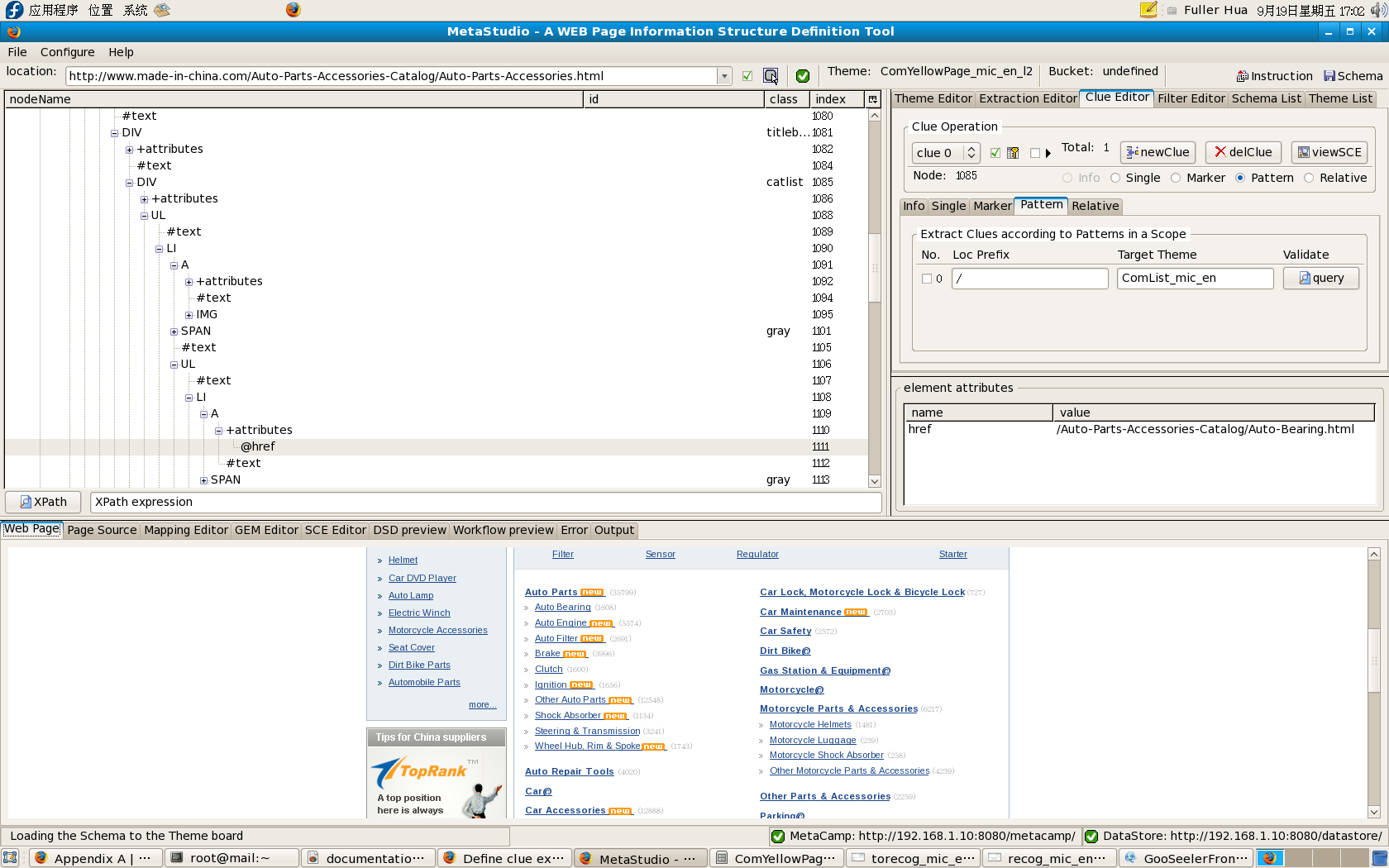Toggle the empty checkbox before the play arrow
Viewport: 1389px width, 868px height.
(1035, 153)
